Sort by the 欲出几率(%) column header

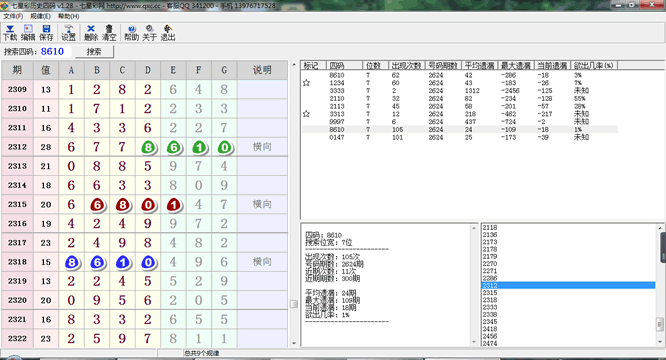pos(594,65)
